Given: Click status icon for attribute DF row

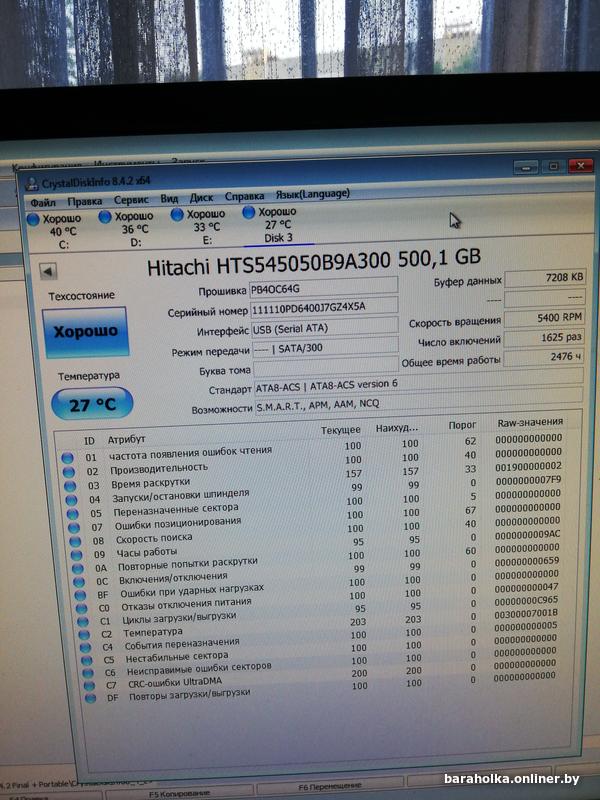Looking at the screenshot, I should 90,698.
